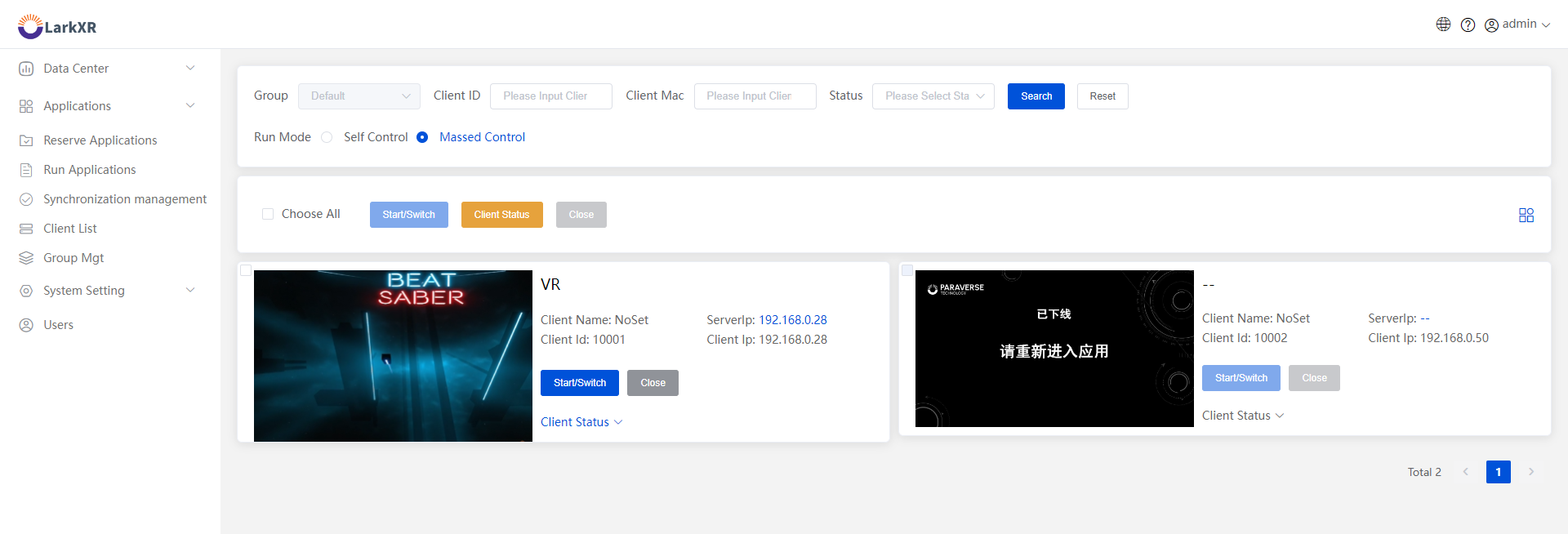Open Run Applications menu item
Image resolution: width=1568 pixels, height=534 pixels.
pos(90,170)
